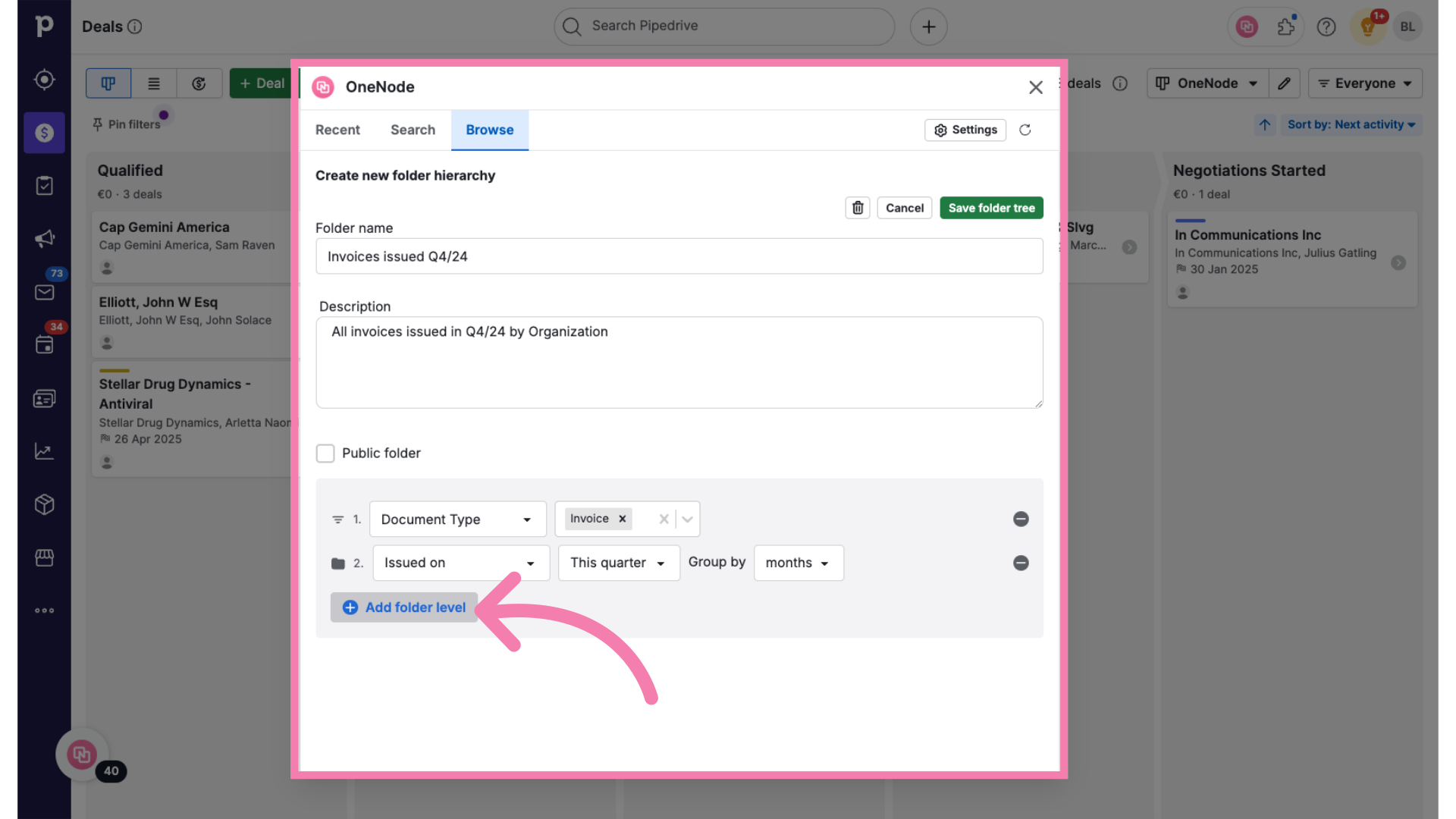Open the puzzle piece integrations icon
The width and height of the screenshot is (1456, 819).
(x=1286, y=27)
